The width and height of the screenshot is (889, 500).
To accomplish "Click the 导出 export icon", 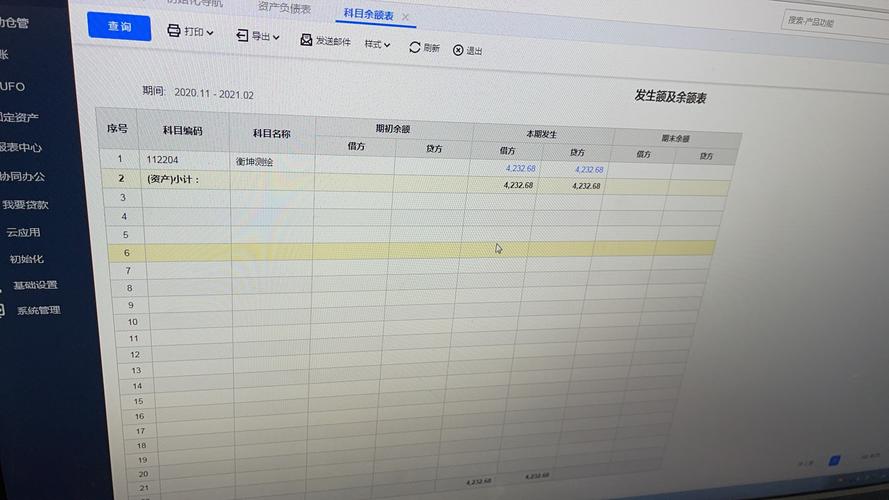I will click(242, 36).
